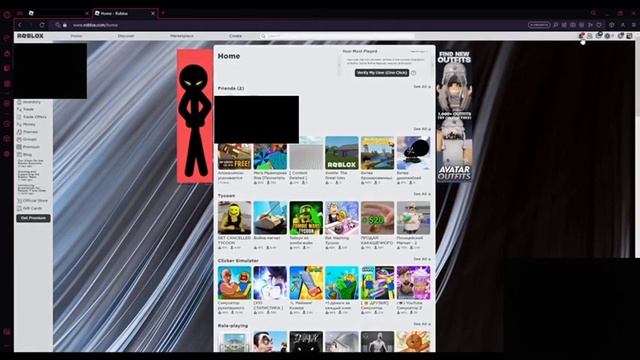Open Home in Roblox top navigation
This screenshot has height=360, width=640.
[x=76, y=36]
